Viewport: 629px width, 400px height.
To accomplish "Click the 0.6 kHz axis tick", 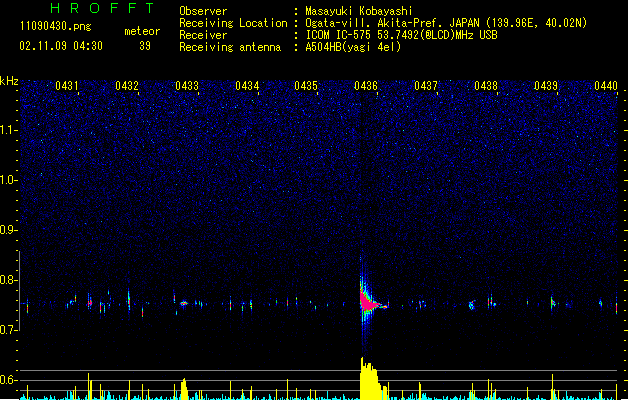I will [8, 380].
